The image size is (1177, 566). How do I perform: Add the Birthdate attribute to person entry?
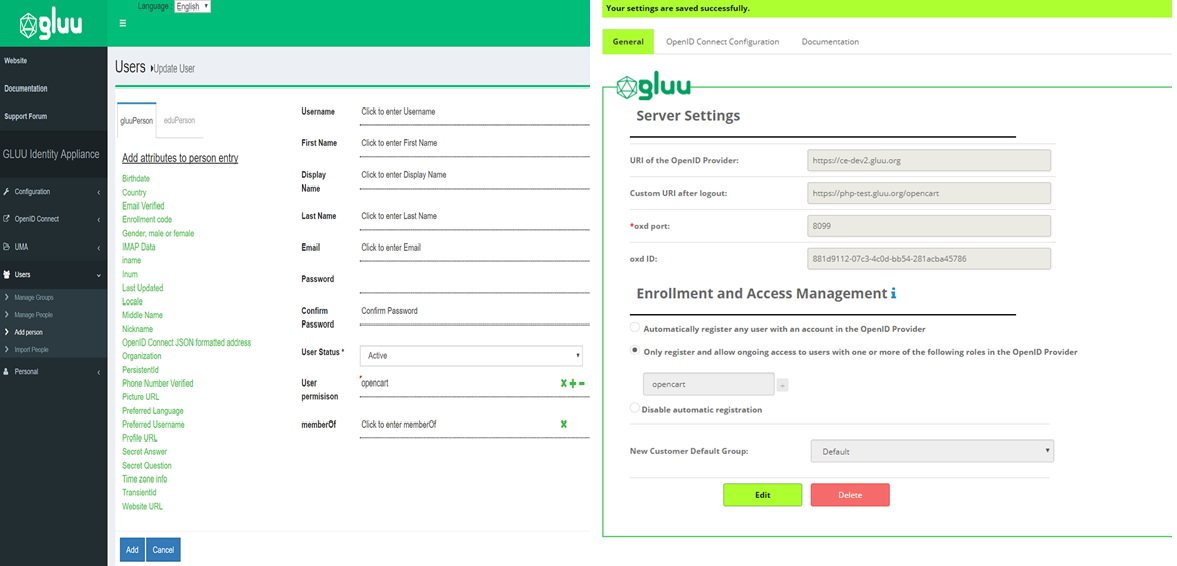click(136, 179)
